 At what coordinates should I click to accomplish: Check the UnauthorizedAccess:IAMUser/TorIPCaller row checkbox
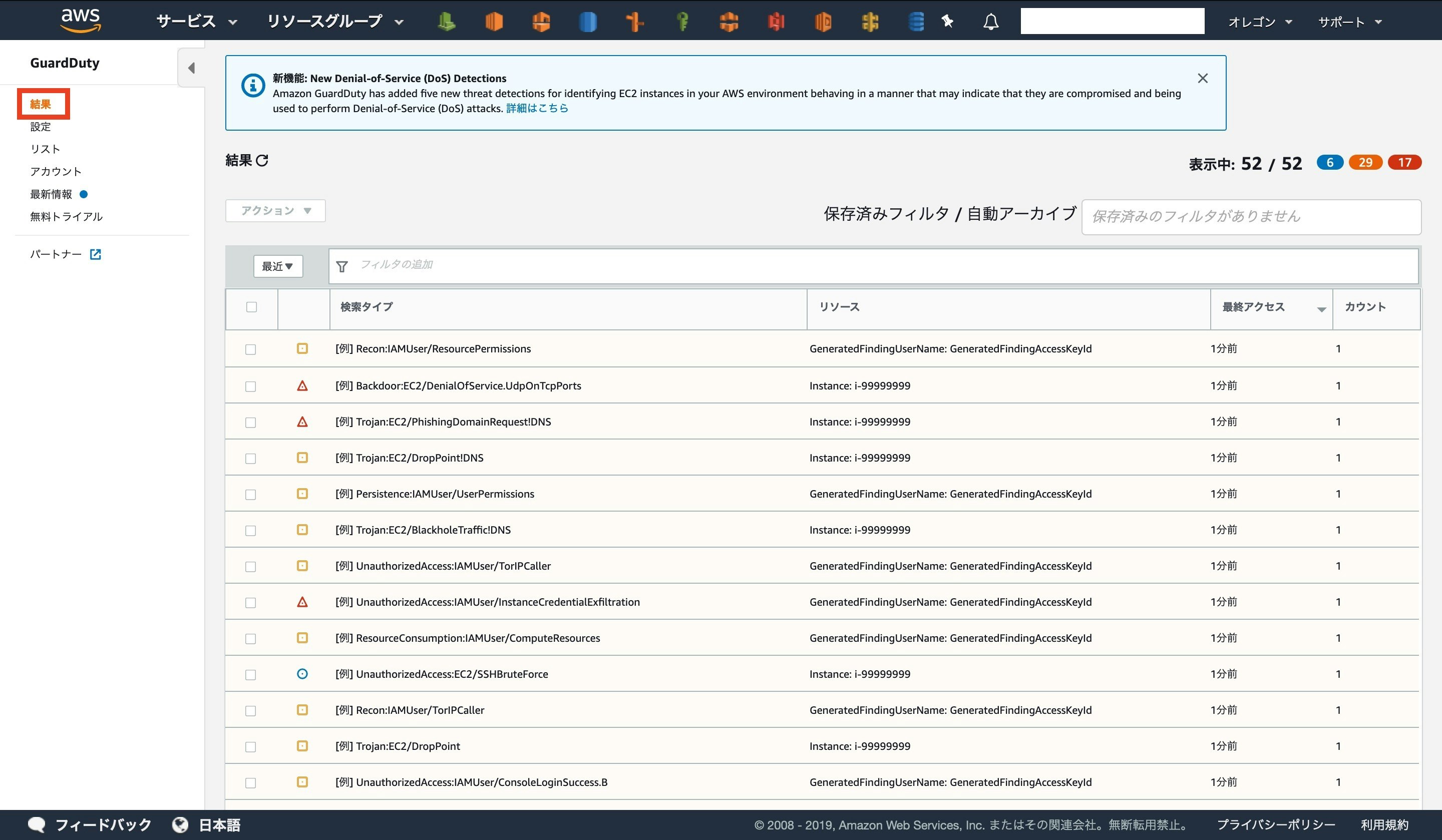251,567
